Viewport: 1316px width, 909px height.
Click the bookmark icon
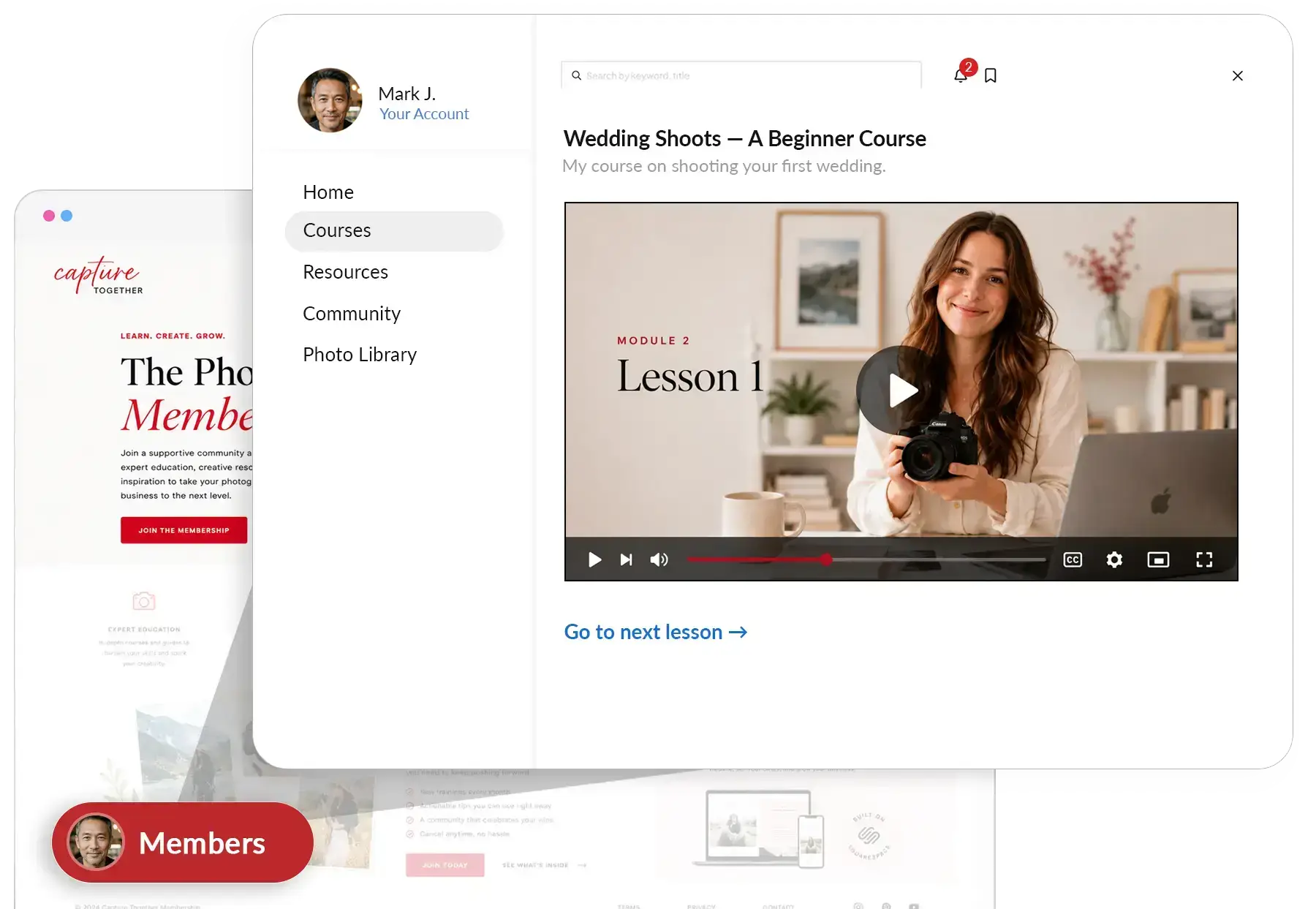click(x=991, y=76)
